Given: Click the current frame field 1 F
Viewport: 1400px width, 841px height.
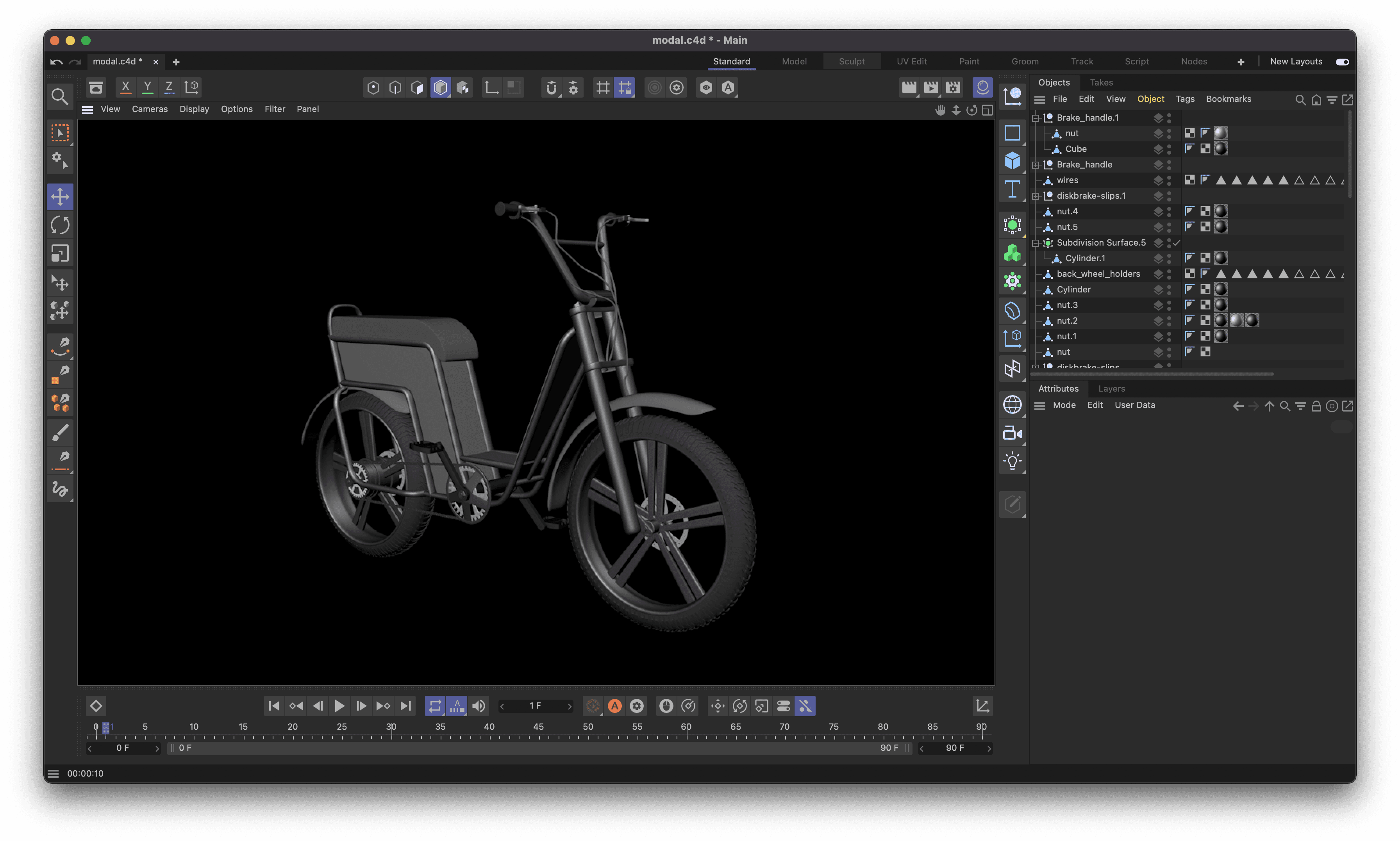Looking at the screenshot, I should tap(535, 706).
